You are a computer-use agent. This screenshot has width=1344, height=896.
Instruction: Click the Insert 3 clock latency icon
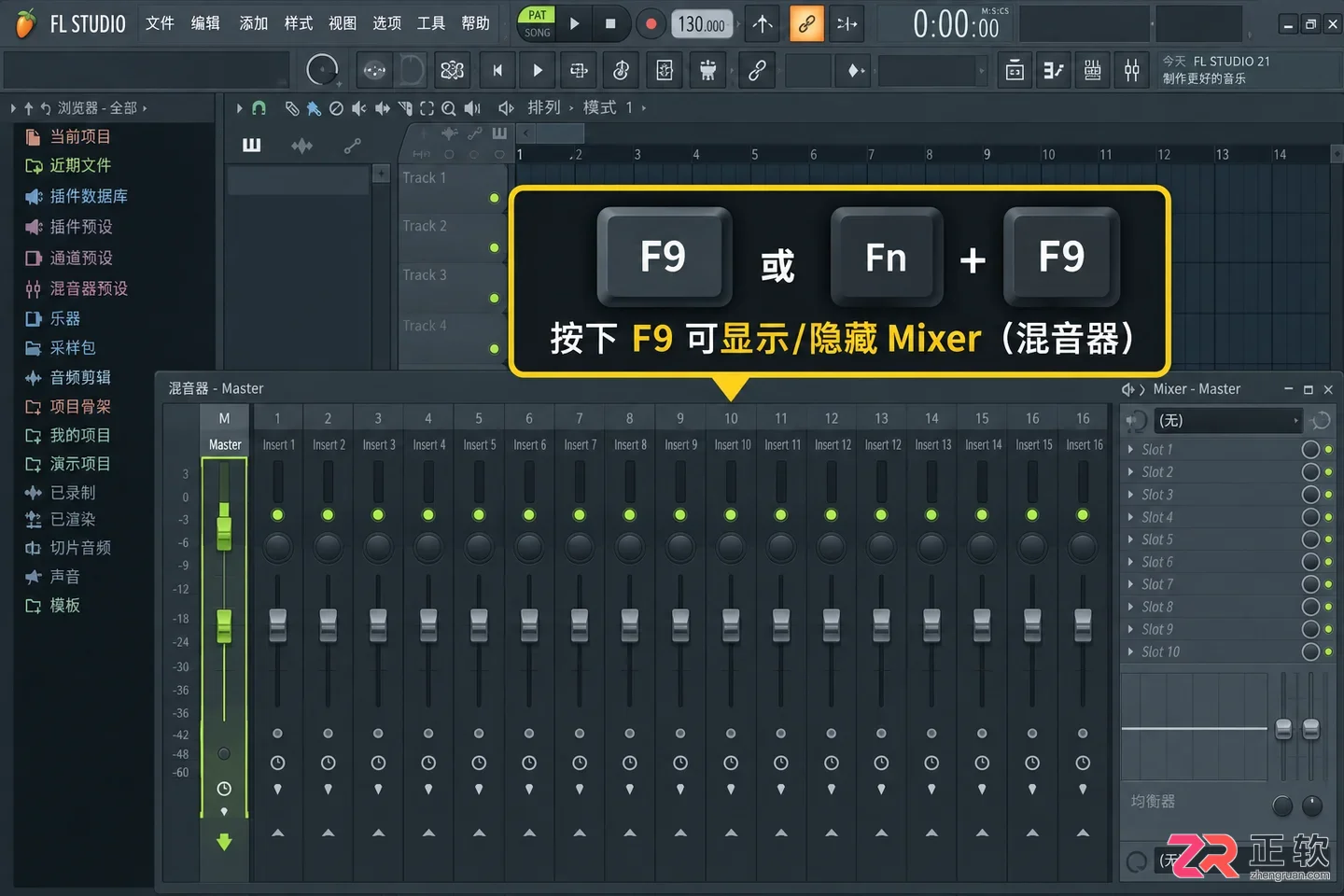[378, 763]
